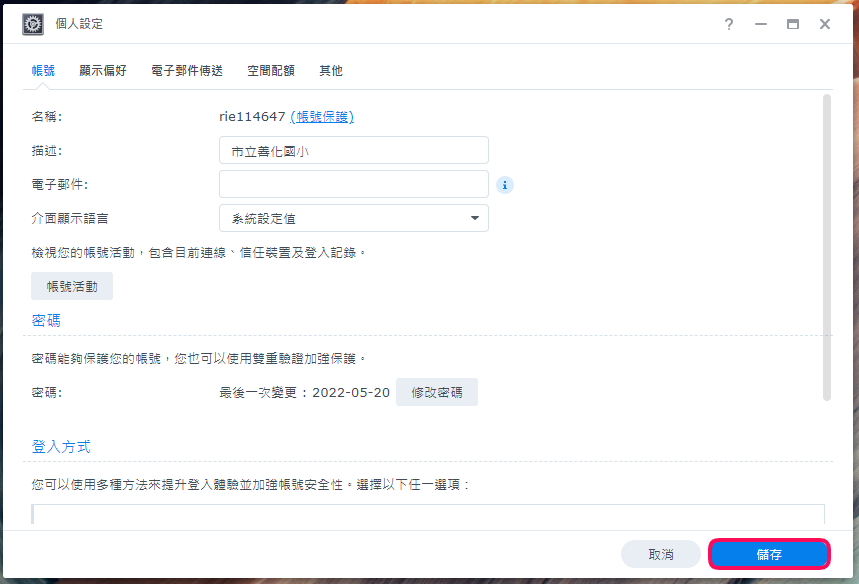This screenshot has width=859, height=584.
Task: Select the 空間配額 tab
Action: 271,71
